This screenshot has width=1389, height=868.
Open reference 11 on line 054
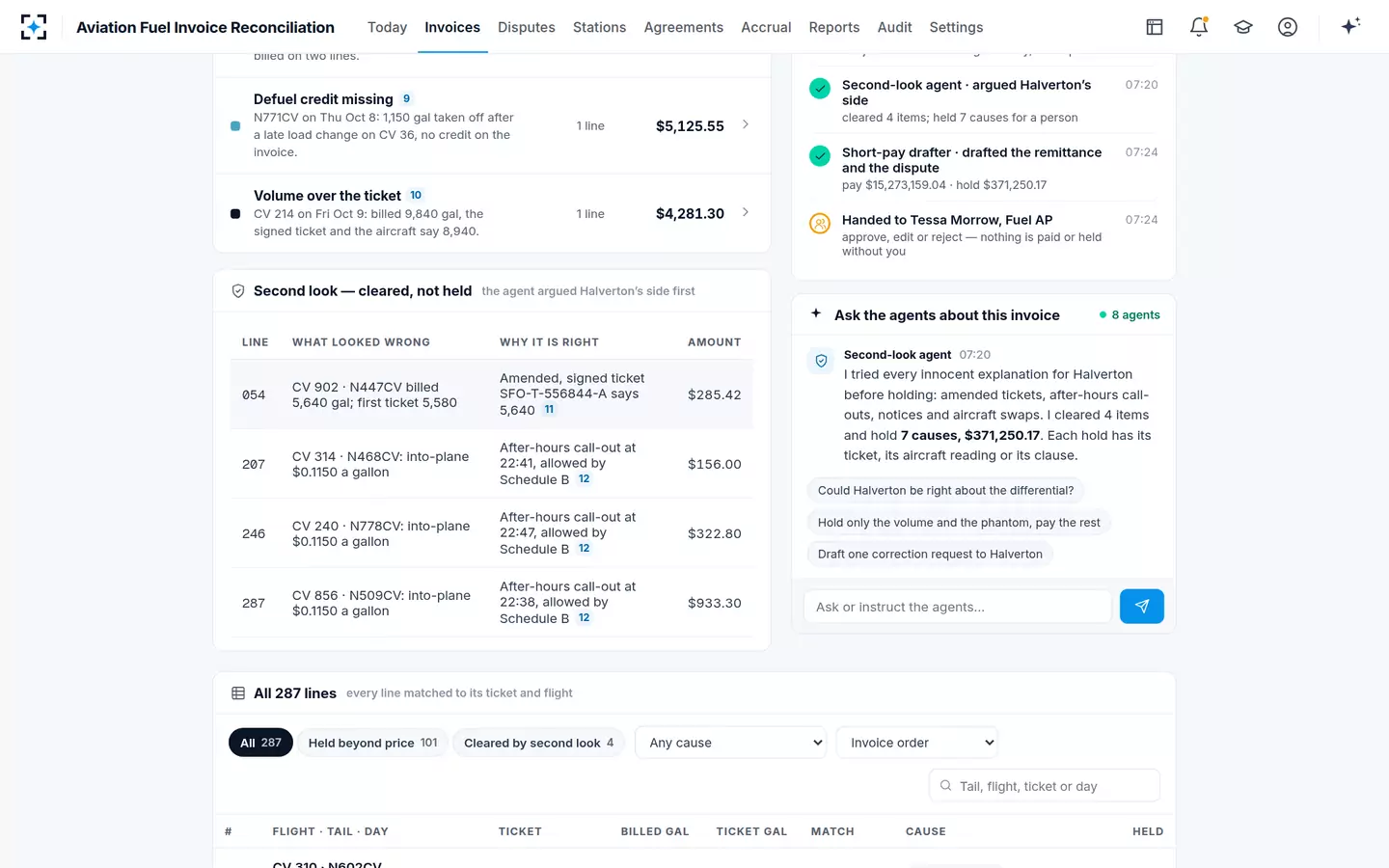(x=549, y=410)
